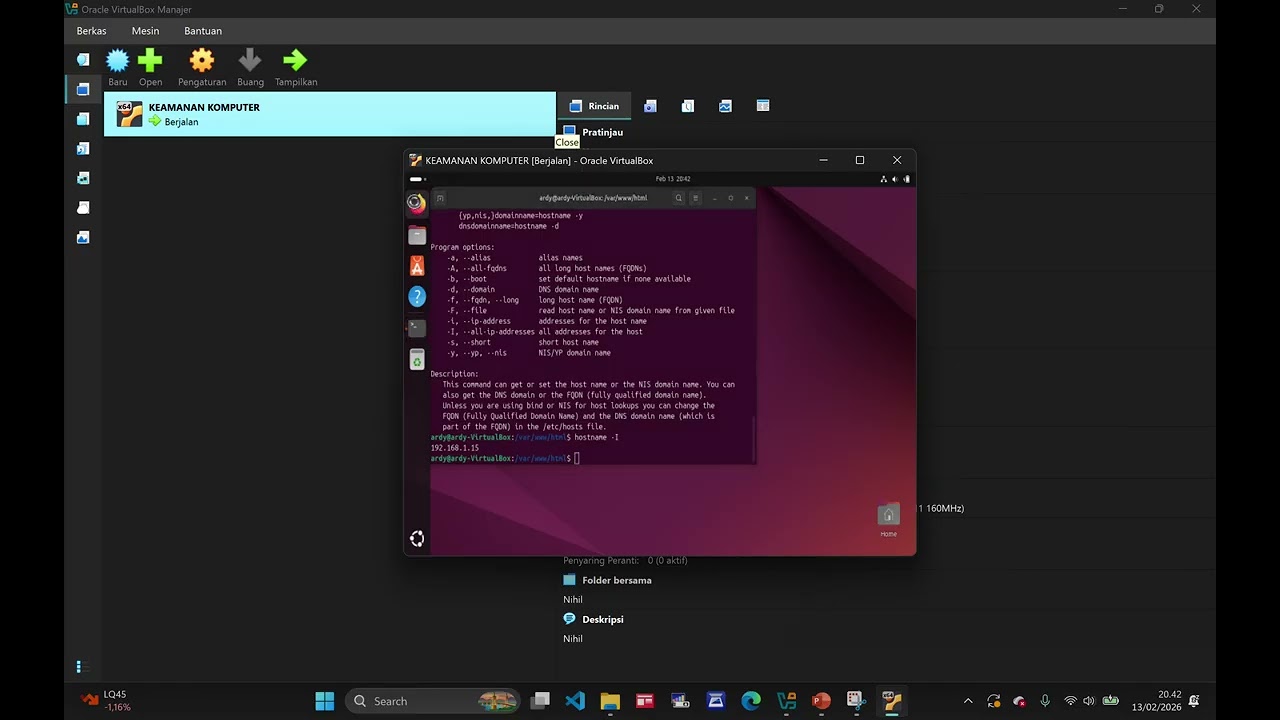The height and width of the screenshot is (720, 1280).
Task: Click the sixth icon in the Manager left sidebar
Action: pyautogui.click(x=83, y=208)
